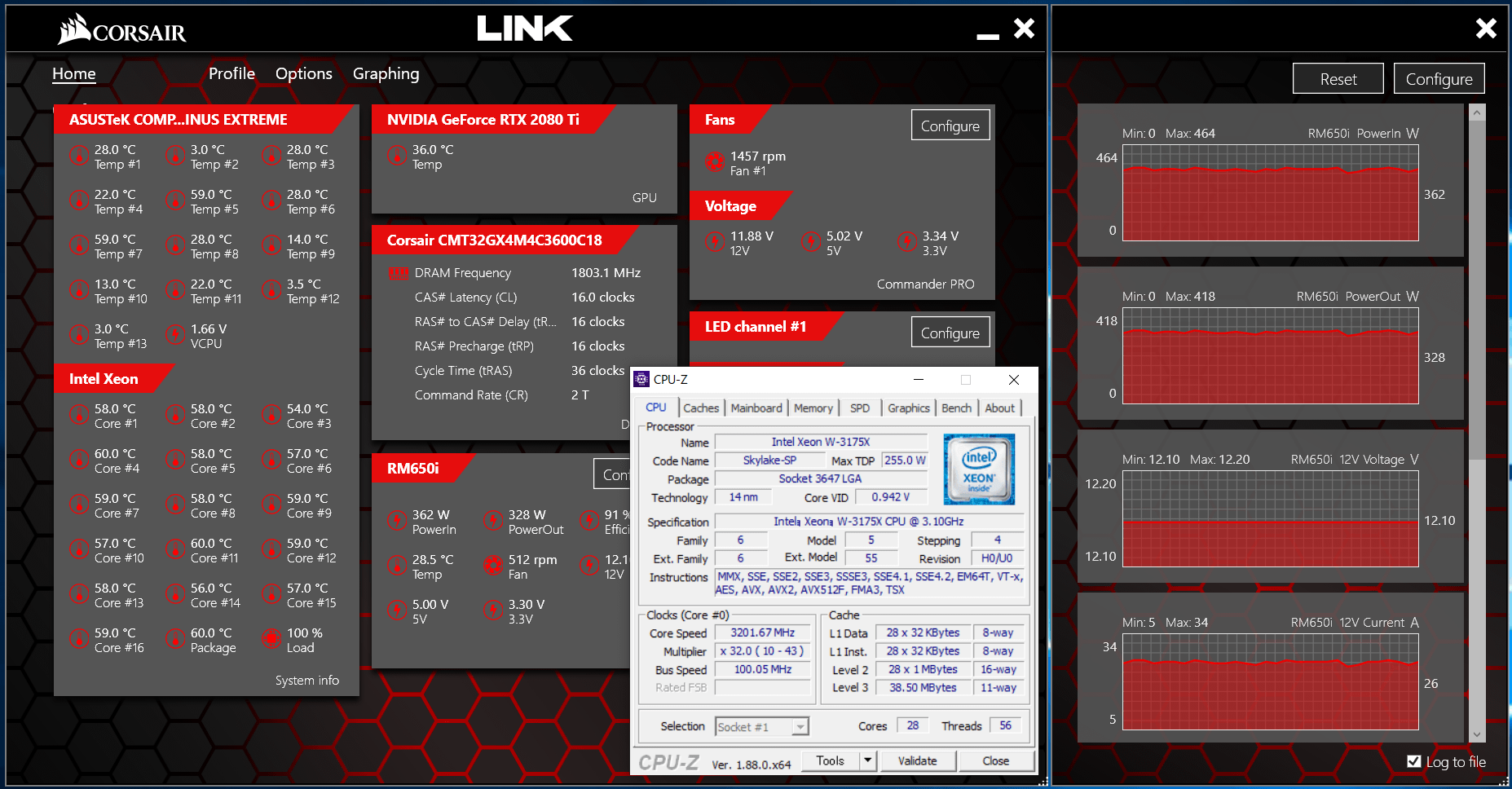
Task: Switch to the Graphics tab in CPU-Z
Action: click(x=909, y=408)
